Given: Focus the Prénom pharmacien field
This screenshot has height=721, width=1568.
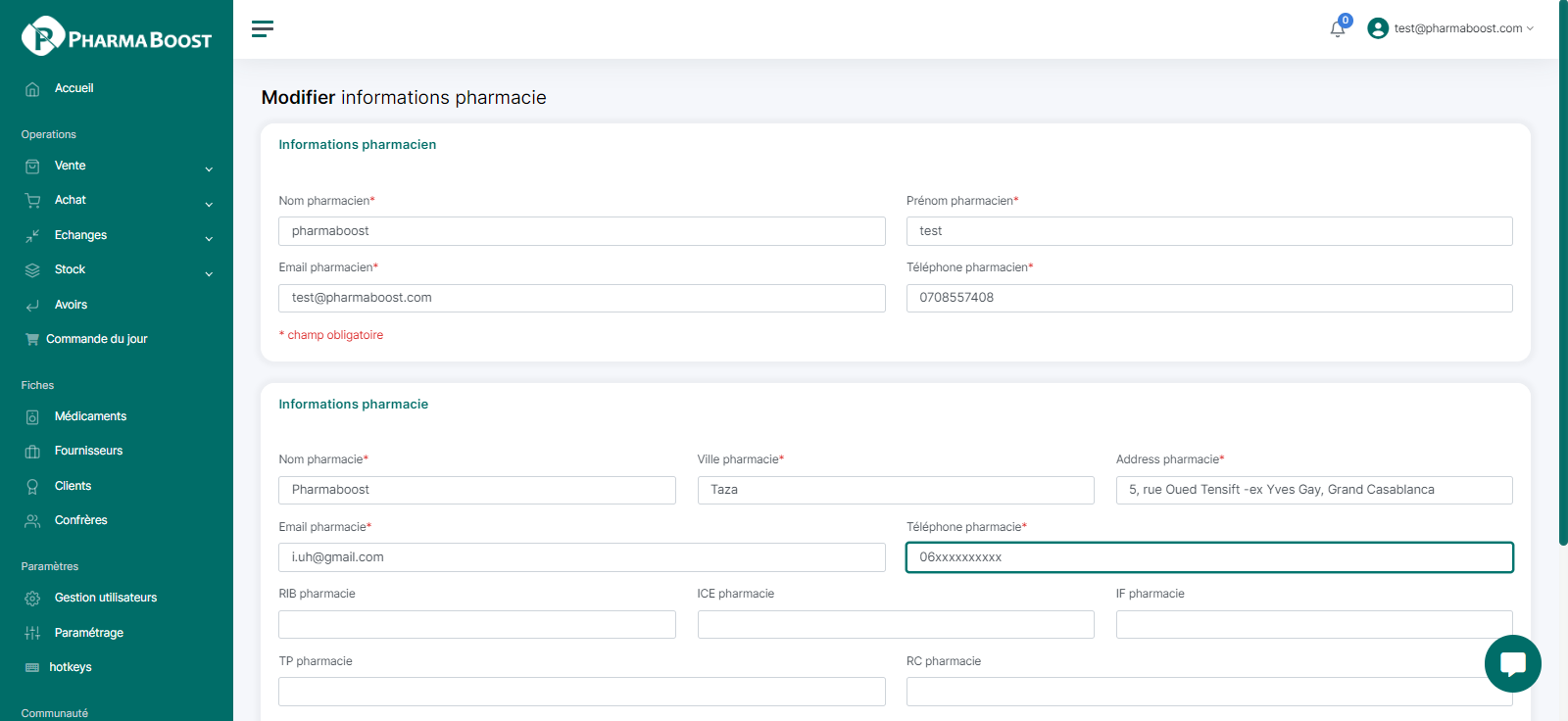Looking at the screenshot, I should [x=1209, y=231].
